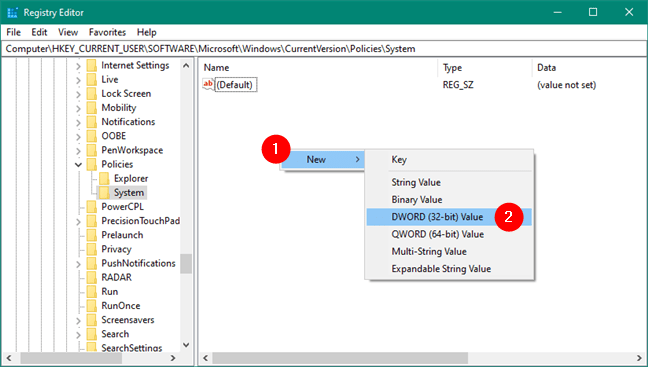Expand the PrecisionTouchPad key

(79, 221)
